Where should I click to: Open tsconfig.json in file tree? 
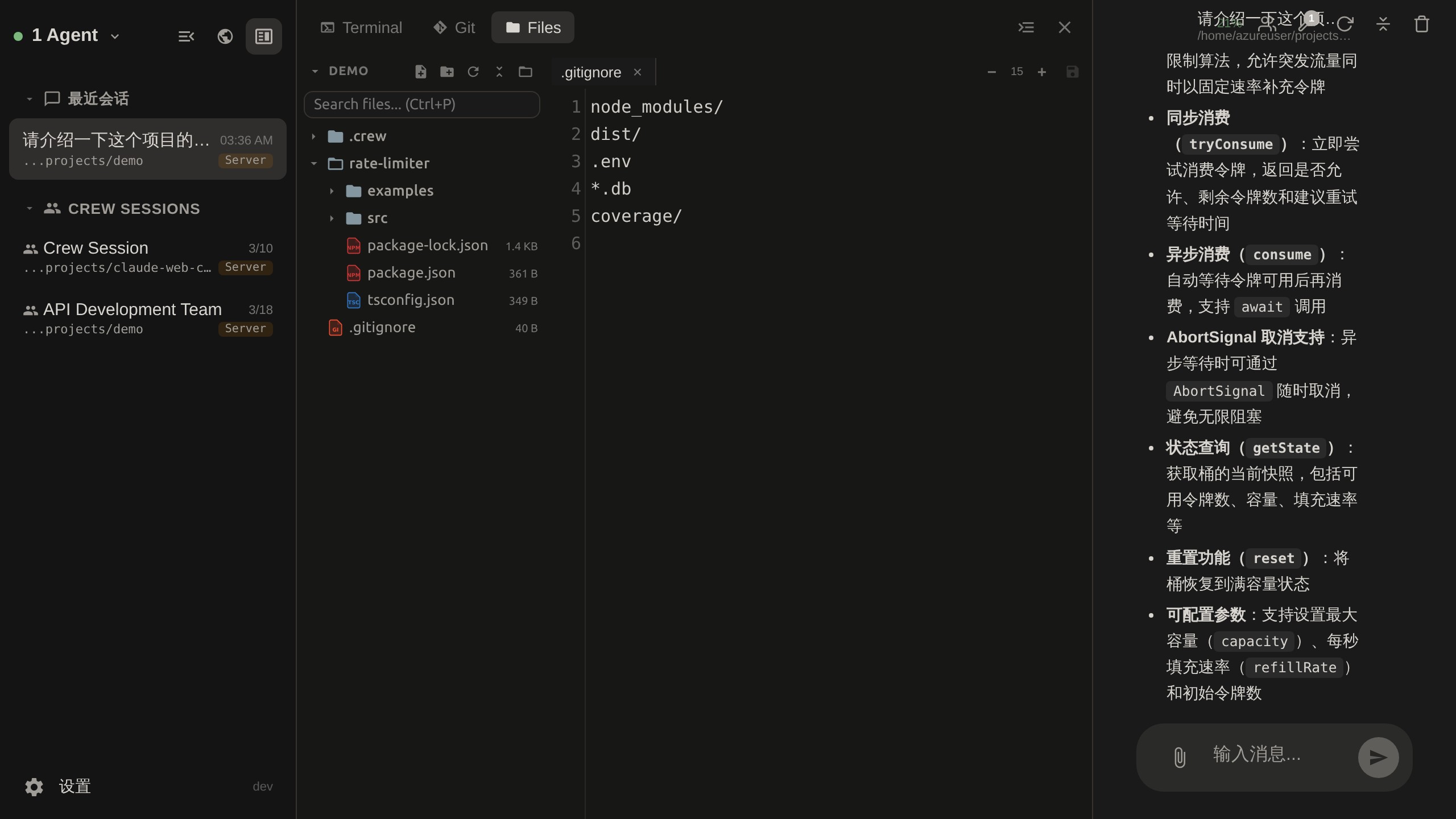pos(411,300)
